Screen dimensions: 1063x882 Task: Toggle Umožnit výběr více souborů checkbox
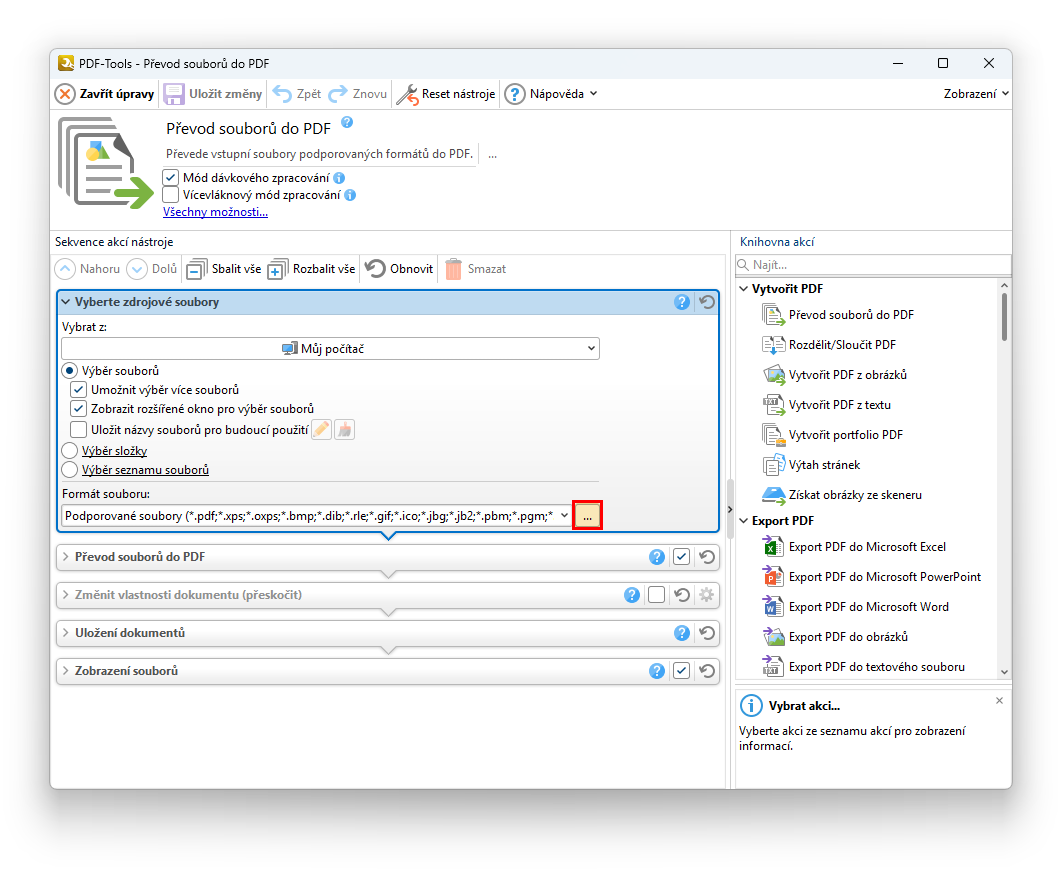coord(79,390)
